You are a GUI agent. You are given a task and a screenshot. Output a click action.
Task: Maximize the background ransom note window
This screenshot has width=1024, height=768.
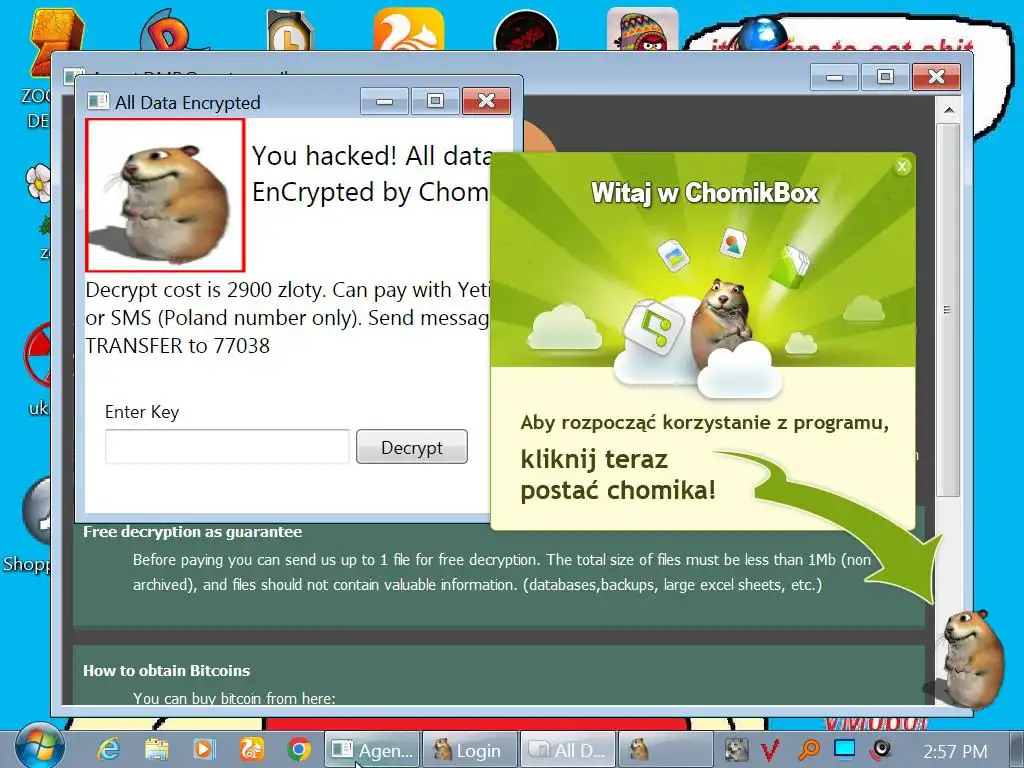tap(885, 77)
